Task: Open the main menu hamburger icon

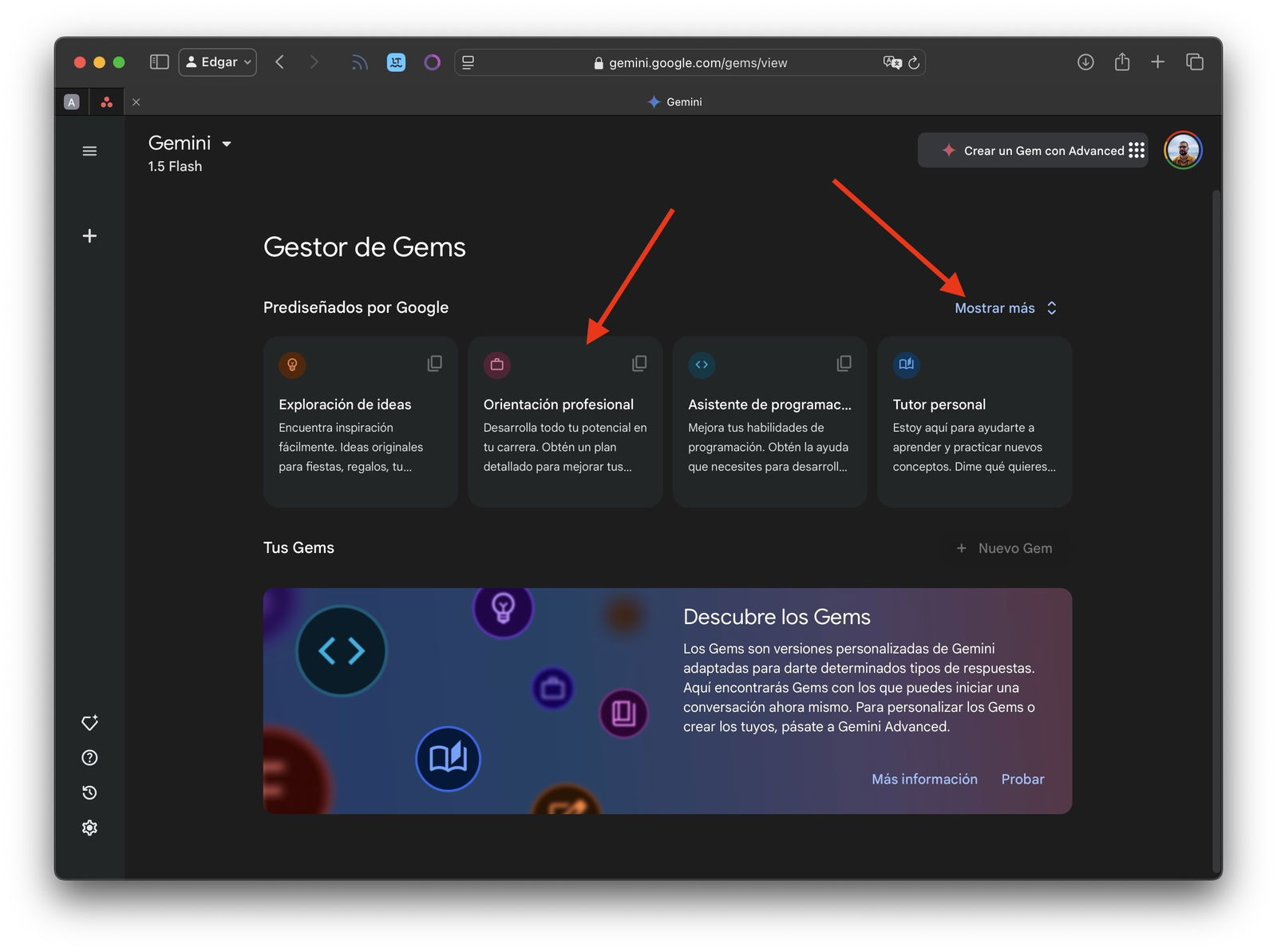Action: (x=89, y=151)
